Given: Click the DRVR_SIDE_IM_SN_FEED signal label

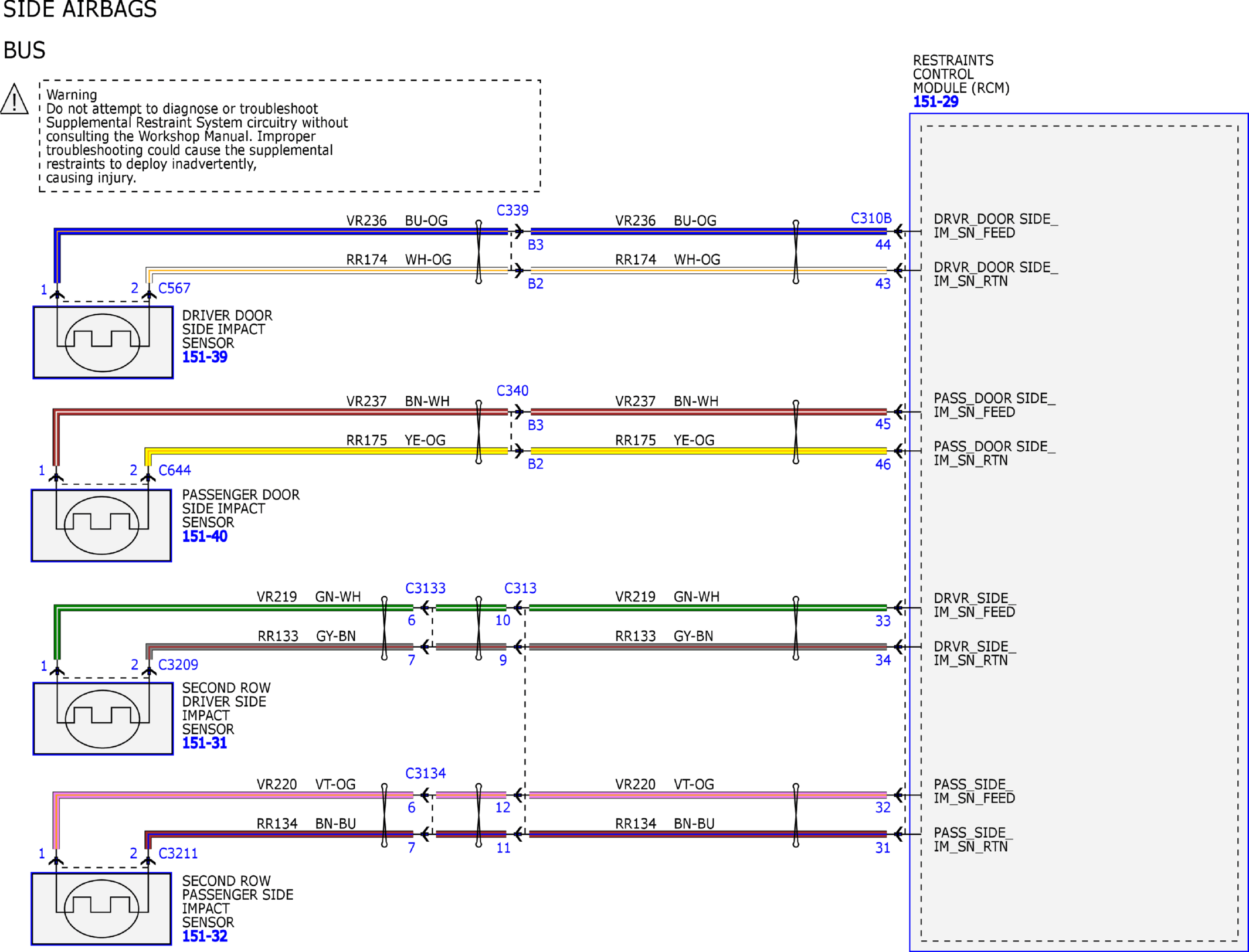Looking at the screenshot, I should (x=975, y=606).
